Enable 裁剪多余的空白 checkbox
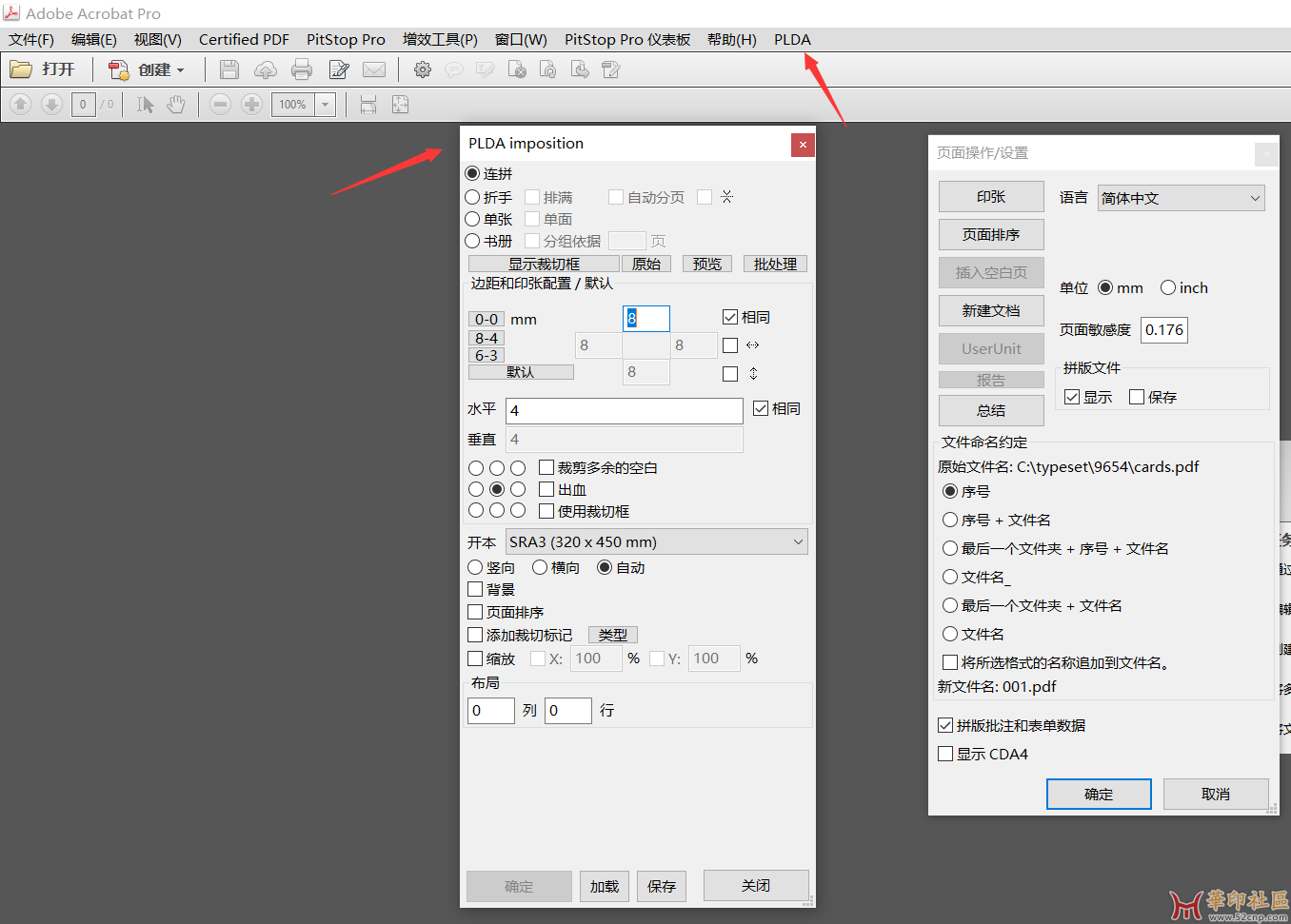Image resolution: width=1291 pixels, height=924 pixels. [x=546, y=467]
